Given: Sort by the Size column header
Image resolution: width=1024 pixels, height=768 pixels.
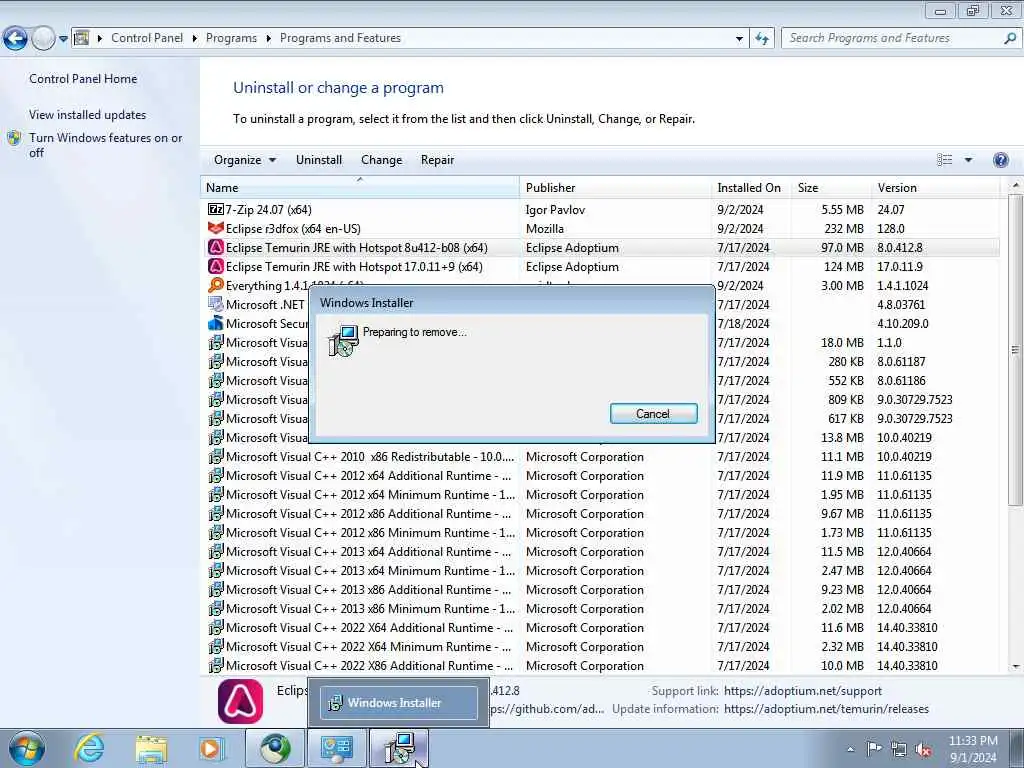Looking at the screenshot, I should [831, 187].
